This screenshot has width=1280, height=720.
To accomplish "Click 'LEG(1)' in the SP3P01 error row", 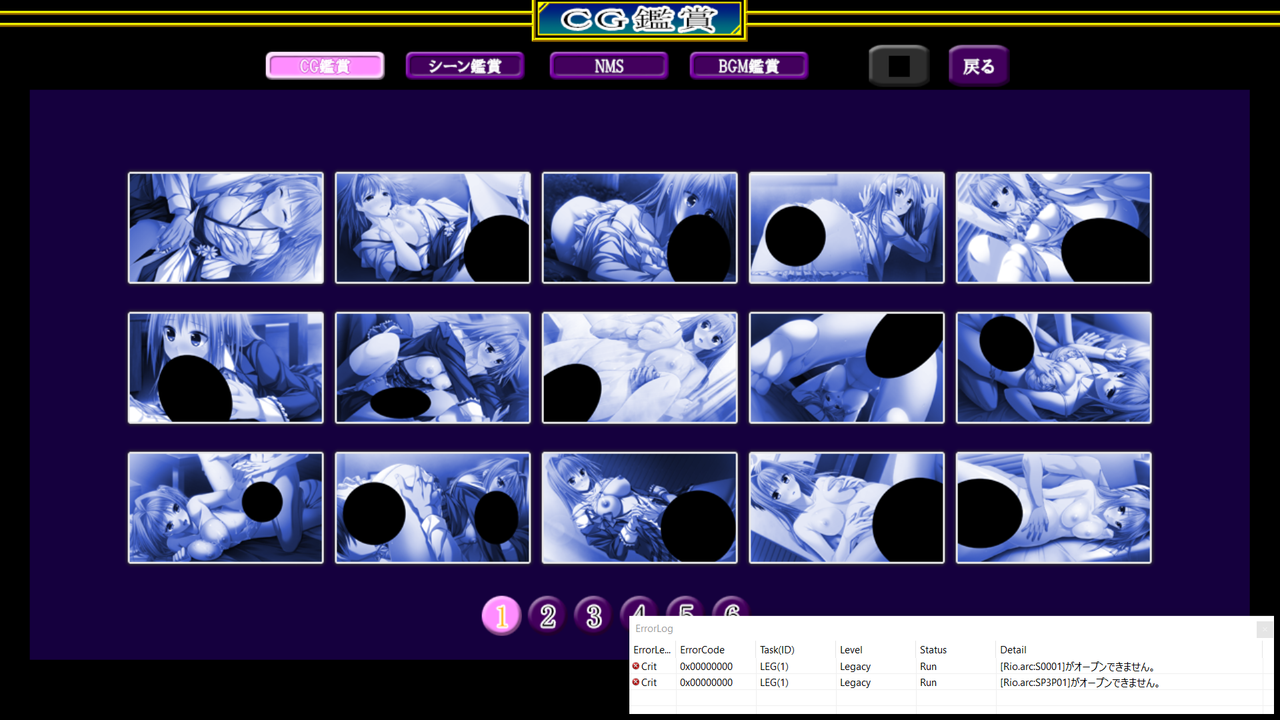I will tap(774, 682).
